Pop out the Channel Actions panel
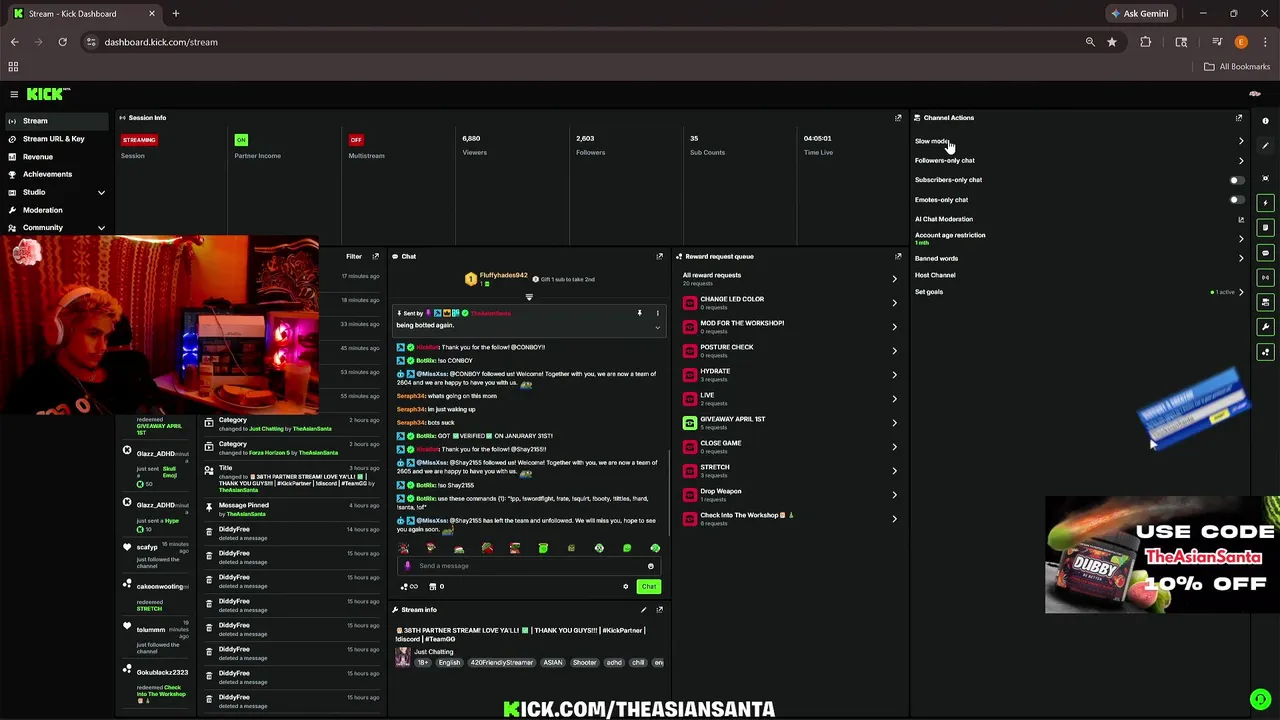Image resolution: width=1280 pixels, height=720 pixels. [x=1239, y=118]
